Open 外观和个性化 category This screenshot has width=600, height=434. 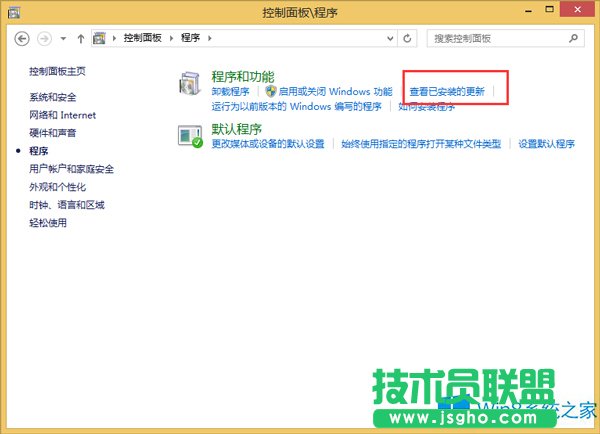point(58,187)
